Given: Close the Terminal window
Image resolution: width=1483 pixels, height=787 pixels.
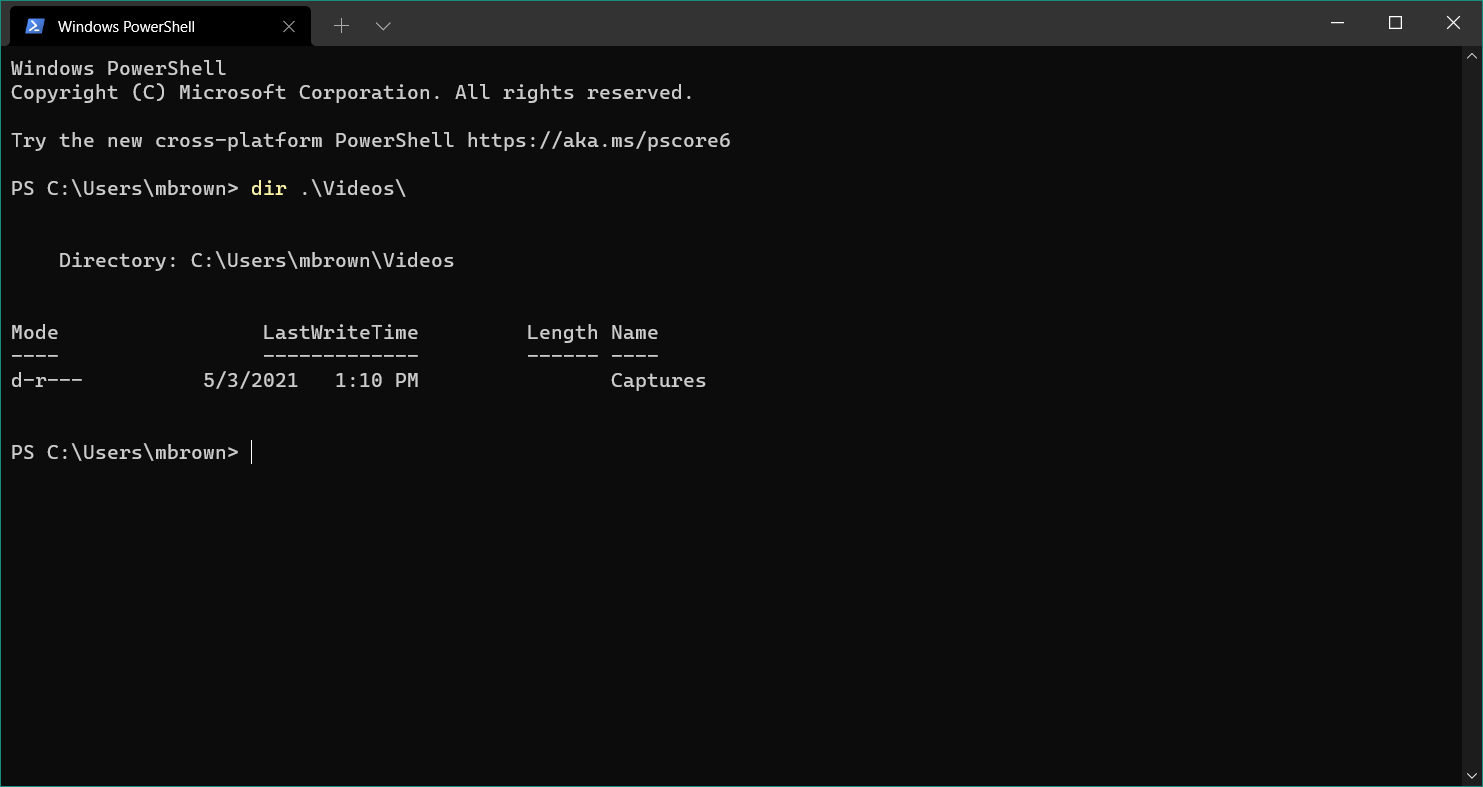Looking at the screenshot, I should pos(1453,23).
